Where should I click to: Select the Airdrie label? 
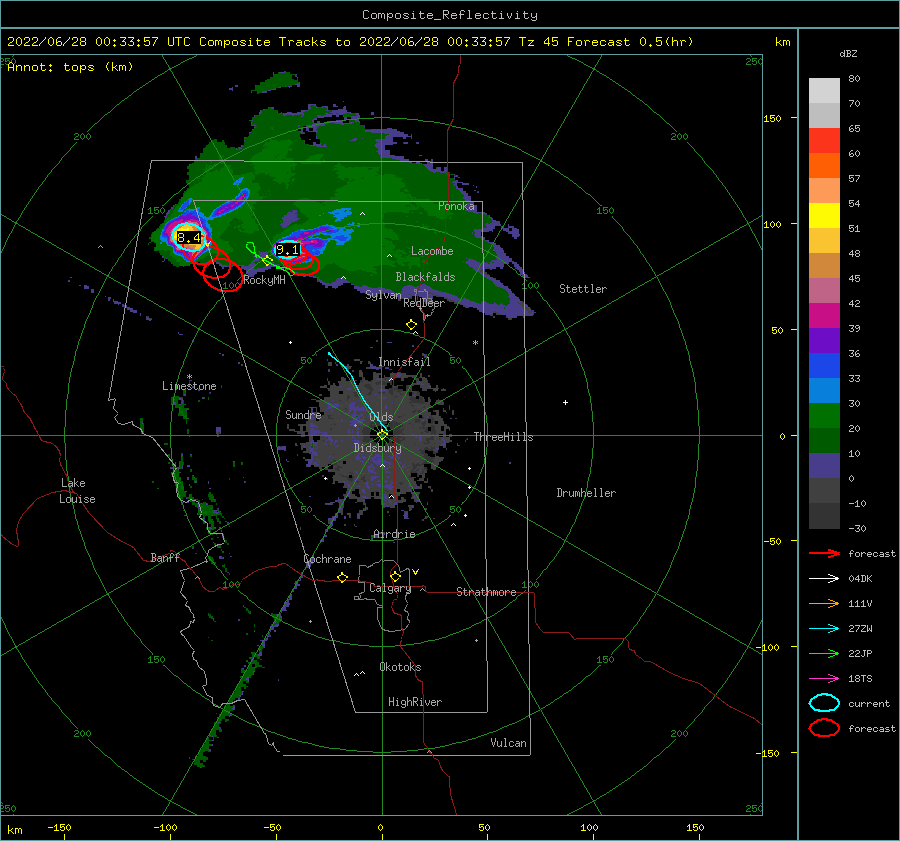394,534
